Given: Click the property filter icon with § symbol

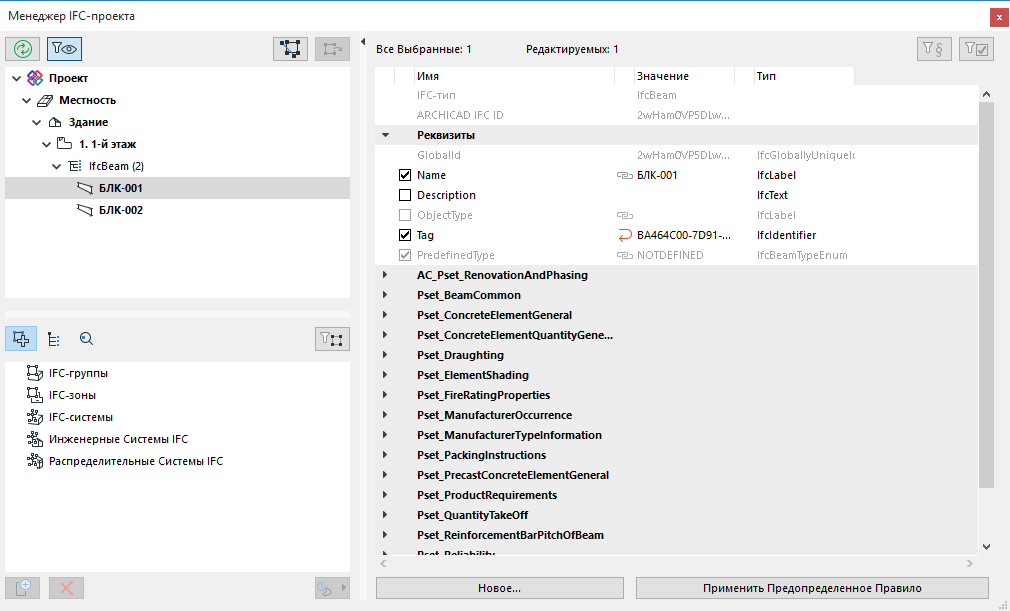Looking at the screenshot, I should coord(934,49).
